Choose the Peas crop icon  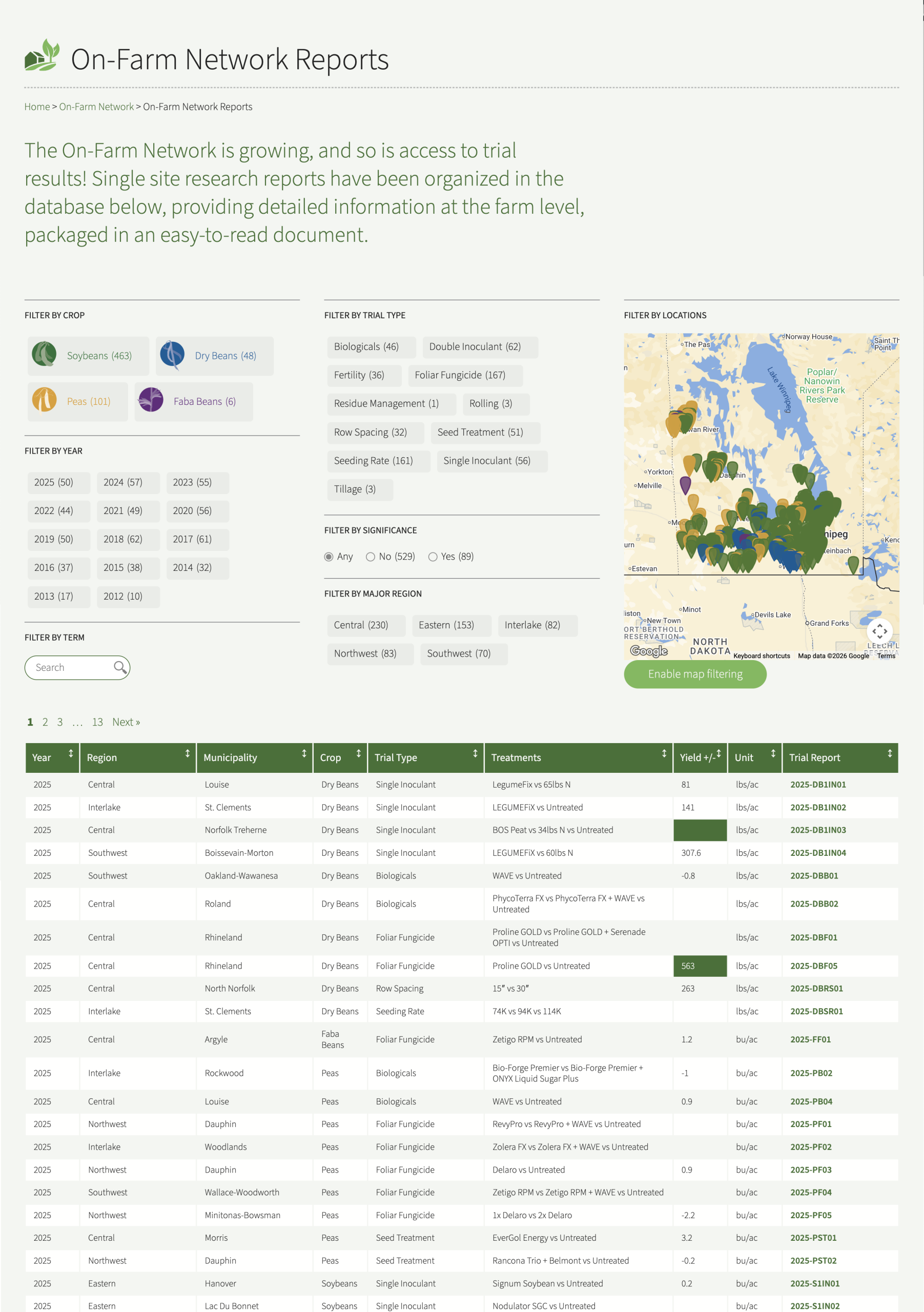coord(44,400)
